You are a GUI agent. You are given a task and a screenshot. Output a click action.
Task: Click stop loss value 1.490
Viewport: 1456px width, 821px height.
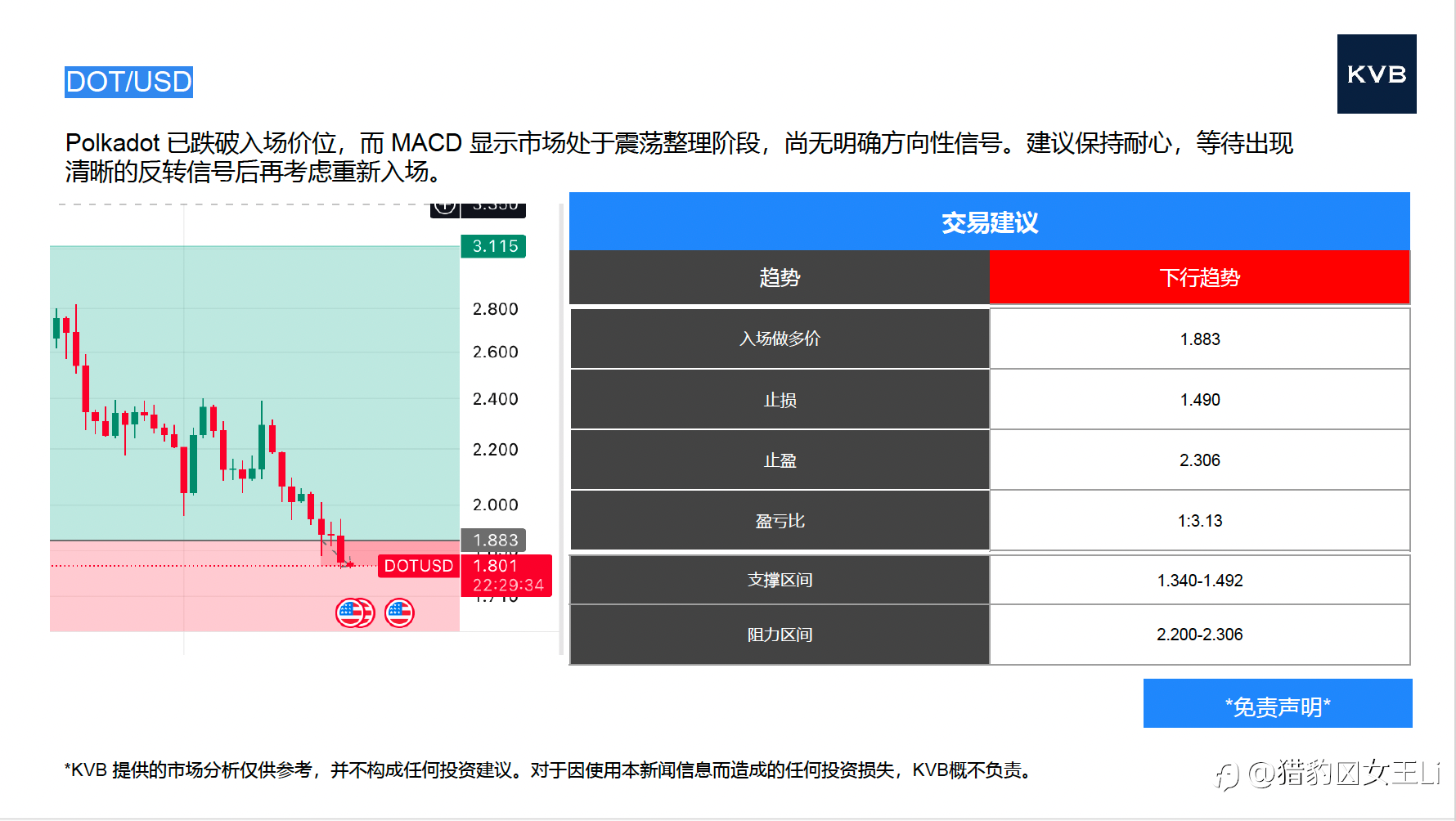[x=1200, y=400]
